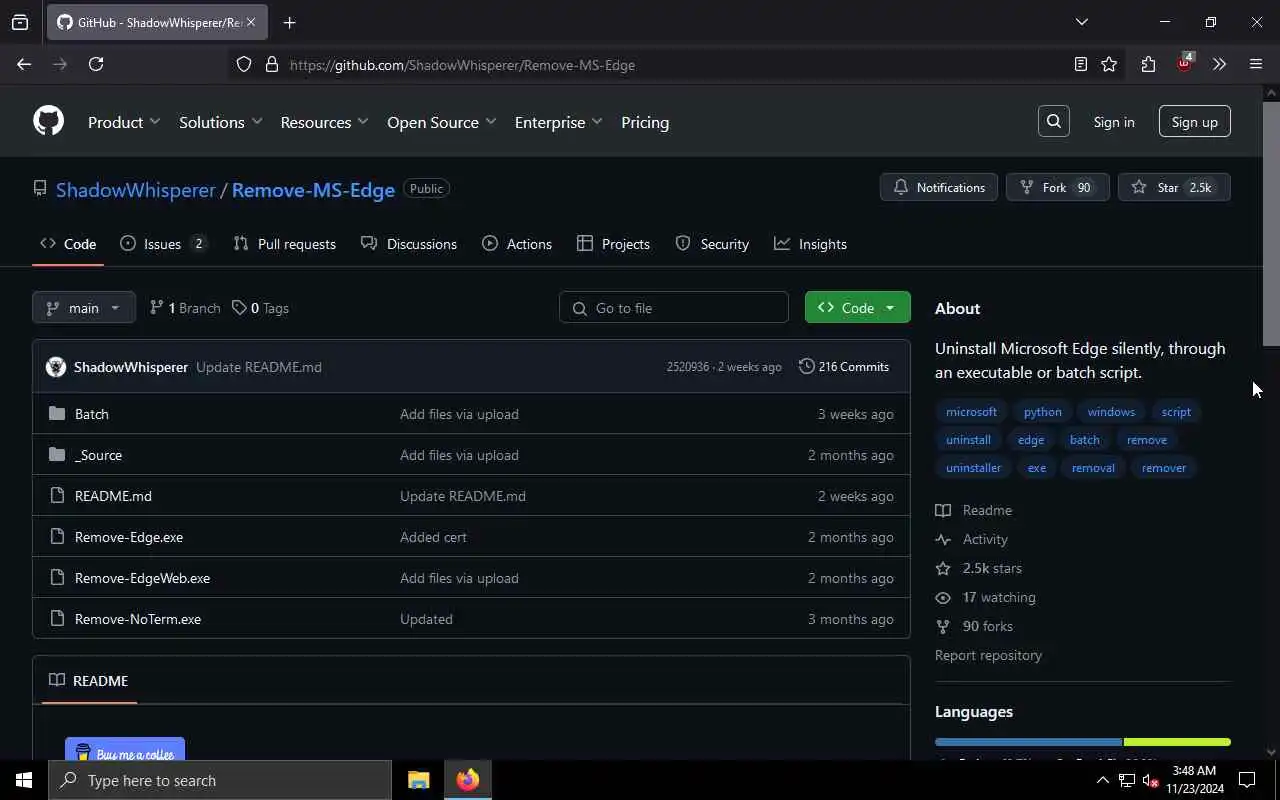Viewport: 1280px width, 800px height.
Task: Click the network tray icon
Action: point(1126,780)
